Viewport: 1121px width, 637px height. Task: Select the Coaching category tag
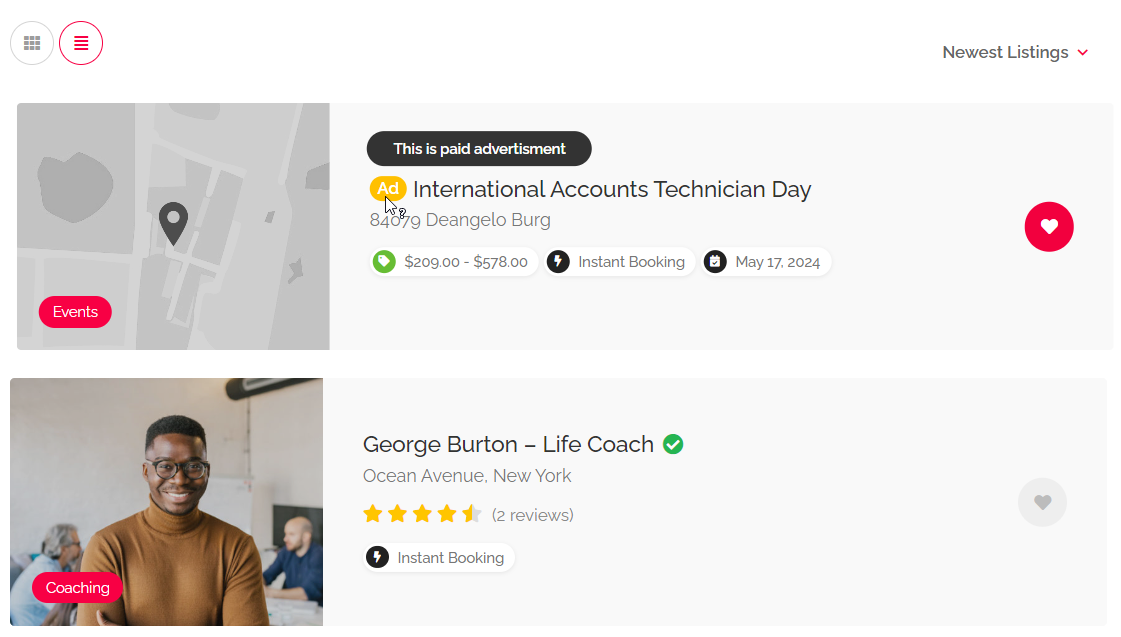77,588
